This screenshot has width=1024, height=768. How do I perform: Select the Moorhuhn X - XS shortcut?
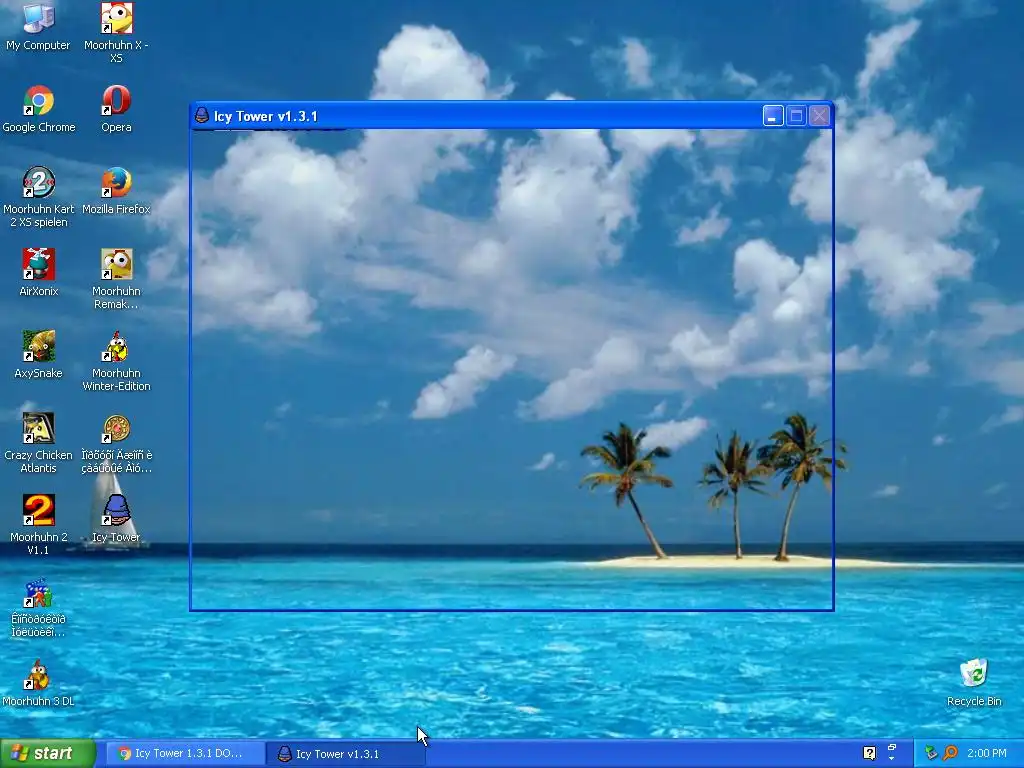[x=116, y=33]
